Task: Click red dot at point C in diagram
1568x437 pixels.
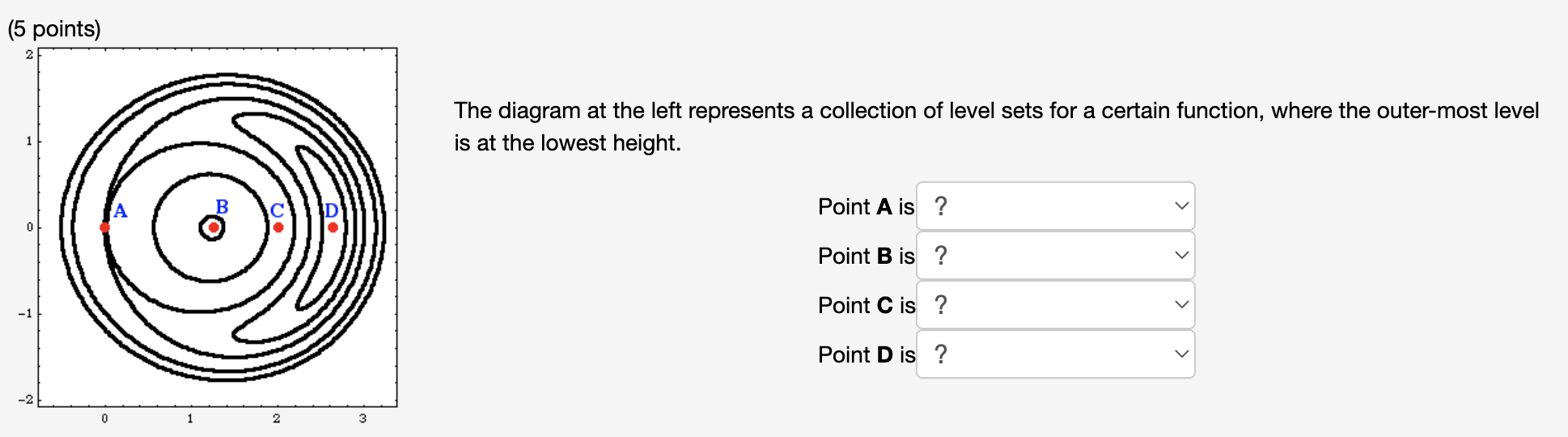Action: point(278,227)
